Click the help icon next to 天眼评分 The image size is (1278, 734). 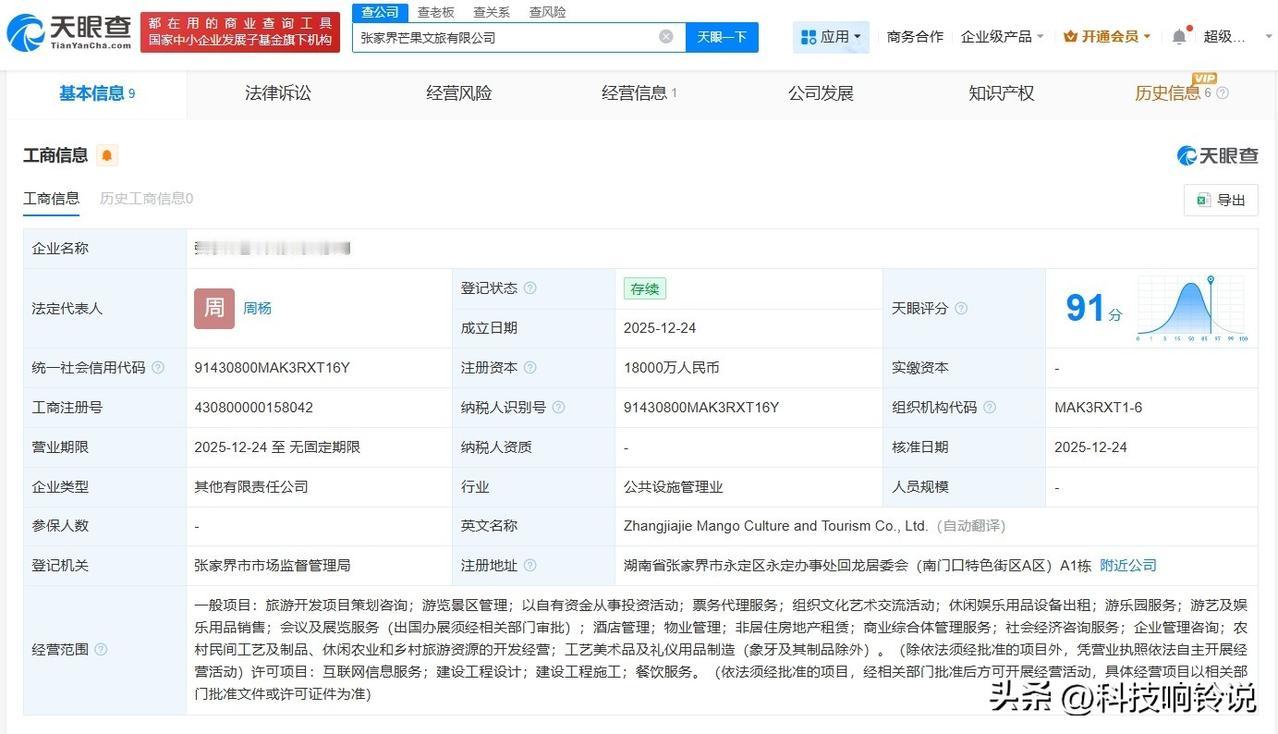[961, 308]
